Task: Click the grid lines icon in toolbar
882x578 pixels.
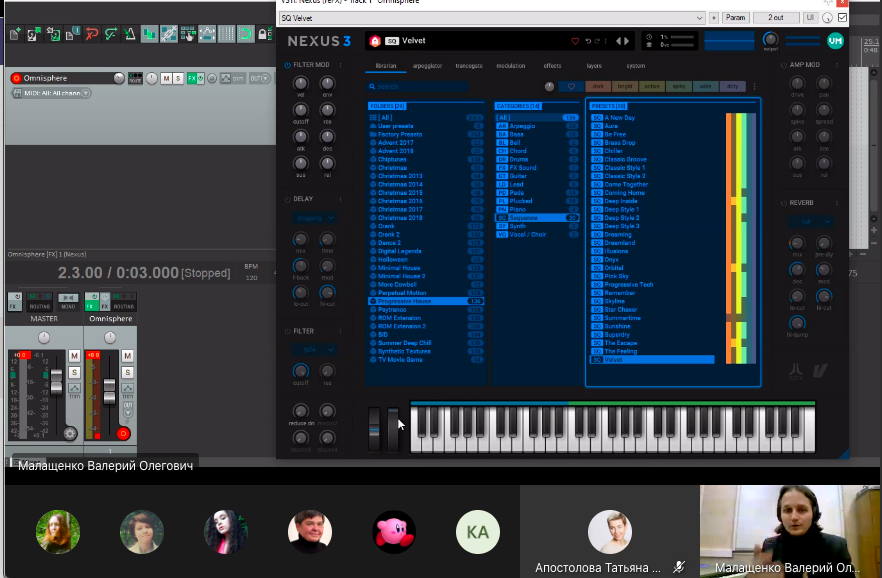Action: click(x=228, y=34)
